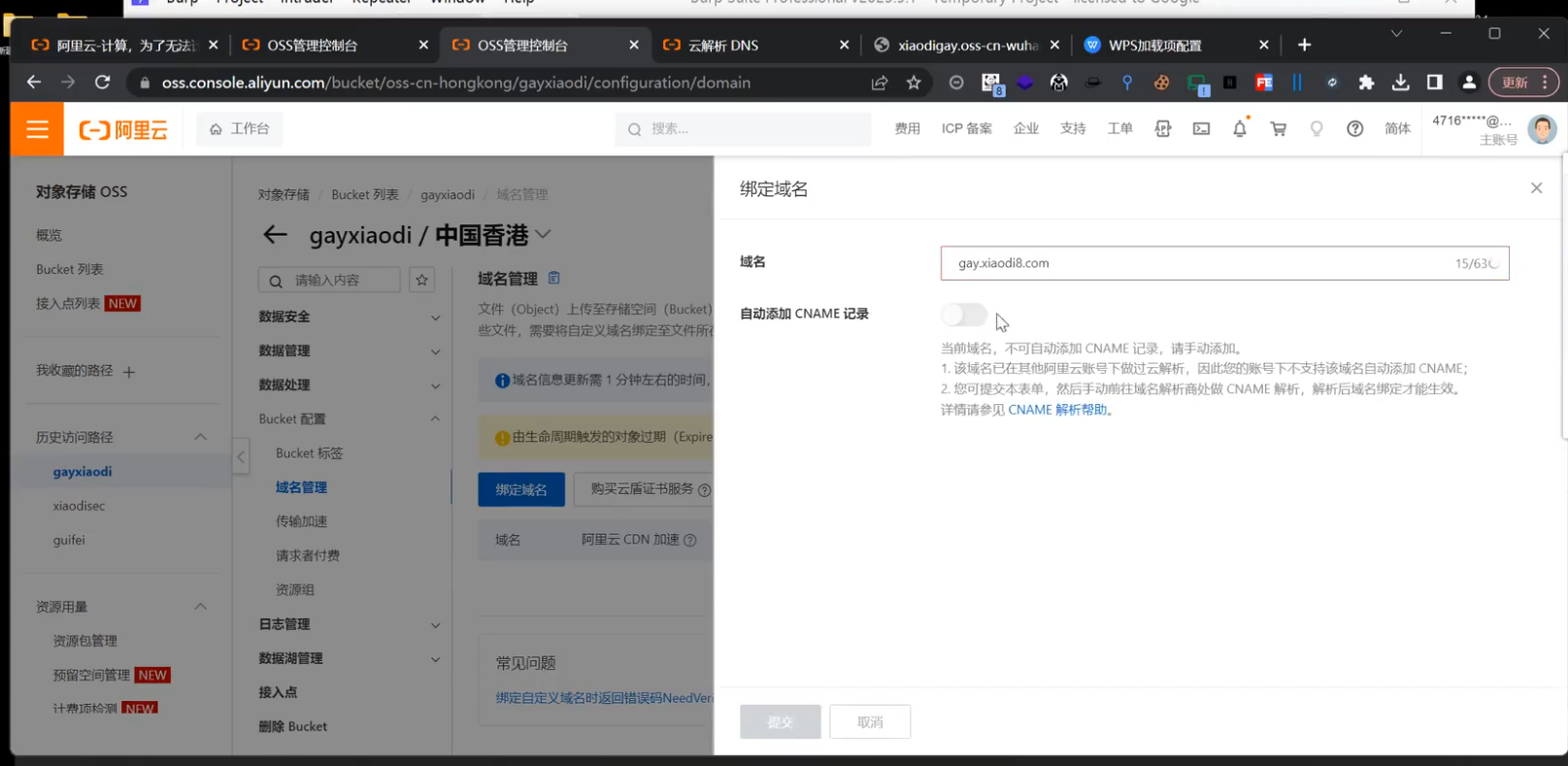Click the lightbulb icon in header
1568x766 pixels.
(1317, 129)
